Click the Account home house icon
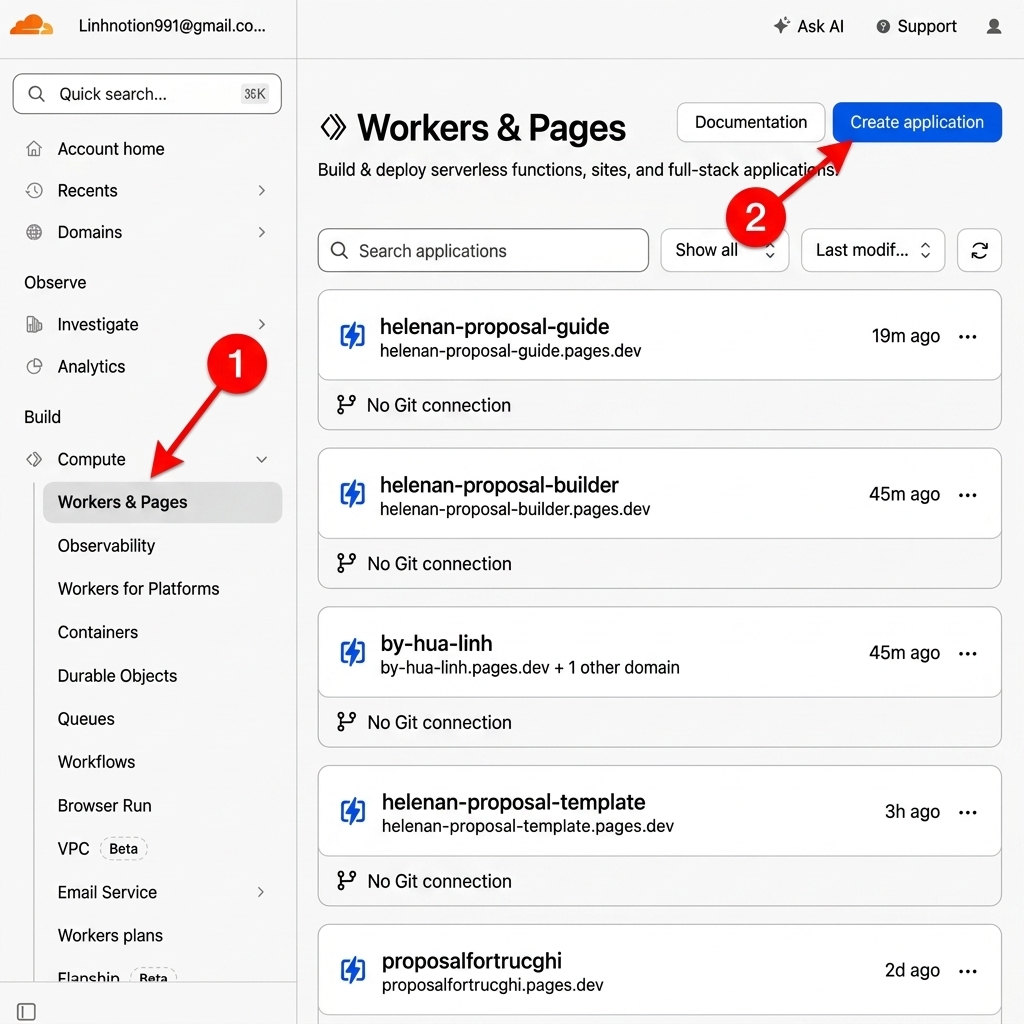Screen dimensions: 1024x1024 (34, 149)
